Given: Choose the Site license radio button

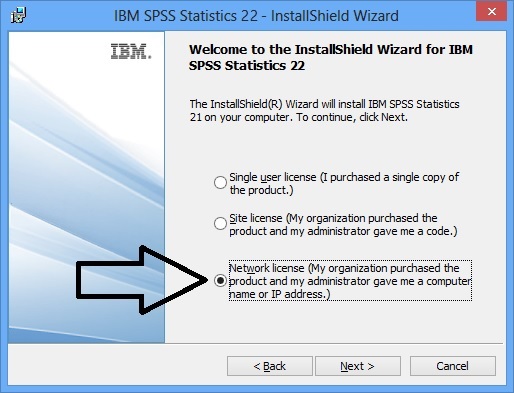Looking at the screenshot, I should click(x=220, y=223).
